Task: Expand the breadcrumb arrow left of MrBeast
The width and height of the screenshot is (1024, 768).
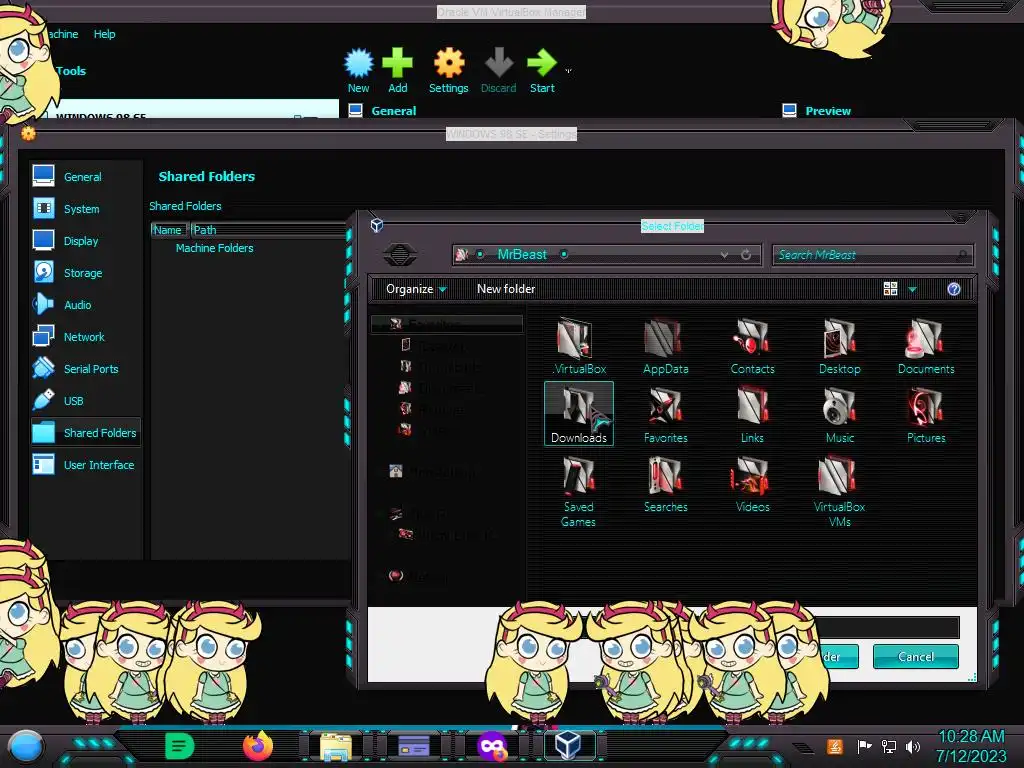Action: (x=480, y=254)
